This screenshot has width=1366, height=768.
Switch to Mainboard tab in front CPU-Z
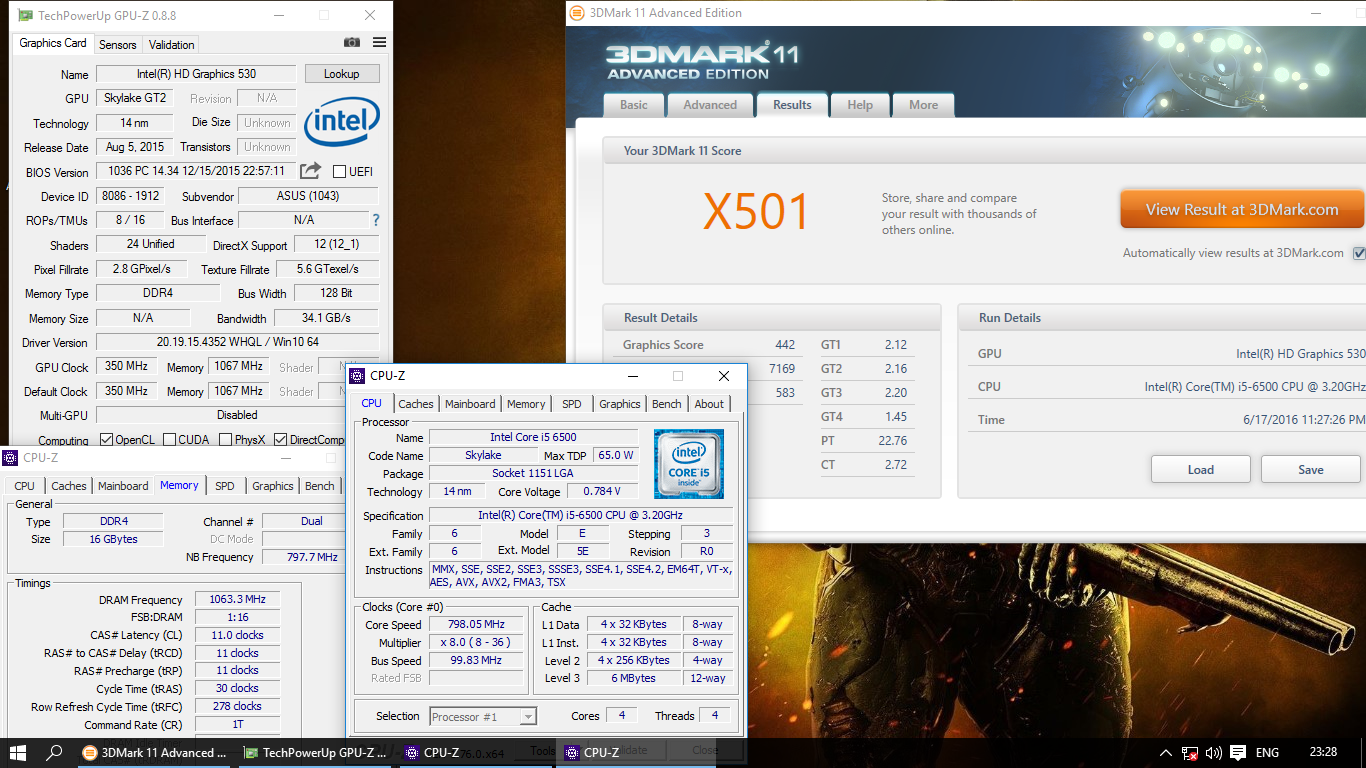[470, 404]
